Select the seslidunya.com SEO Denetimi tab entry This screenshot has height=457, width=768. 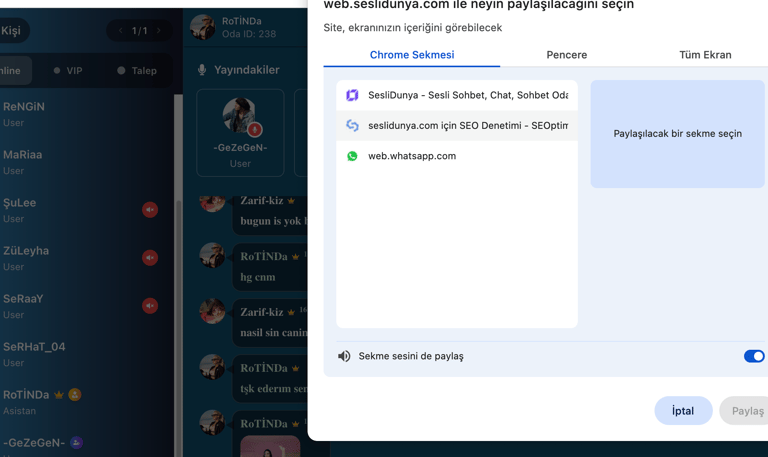[457, 125]
